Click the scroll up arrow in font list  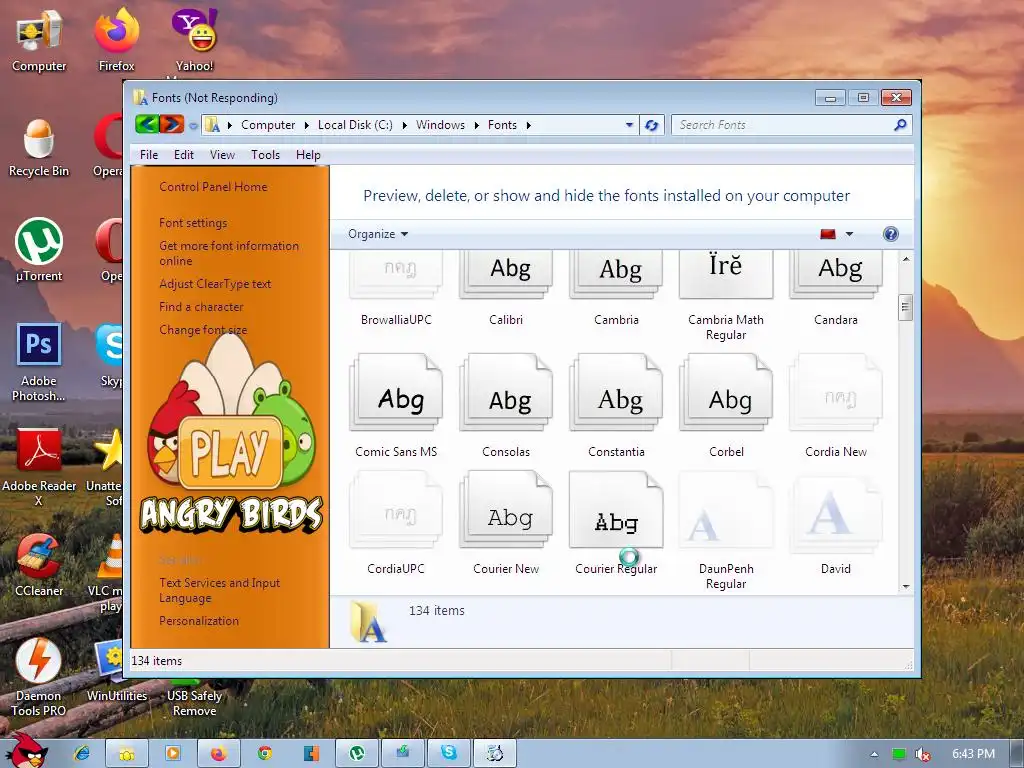click(906, 259)
